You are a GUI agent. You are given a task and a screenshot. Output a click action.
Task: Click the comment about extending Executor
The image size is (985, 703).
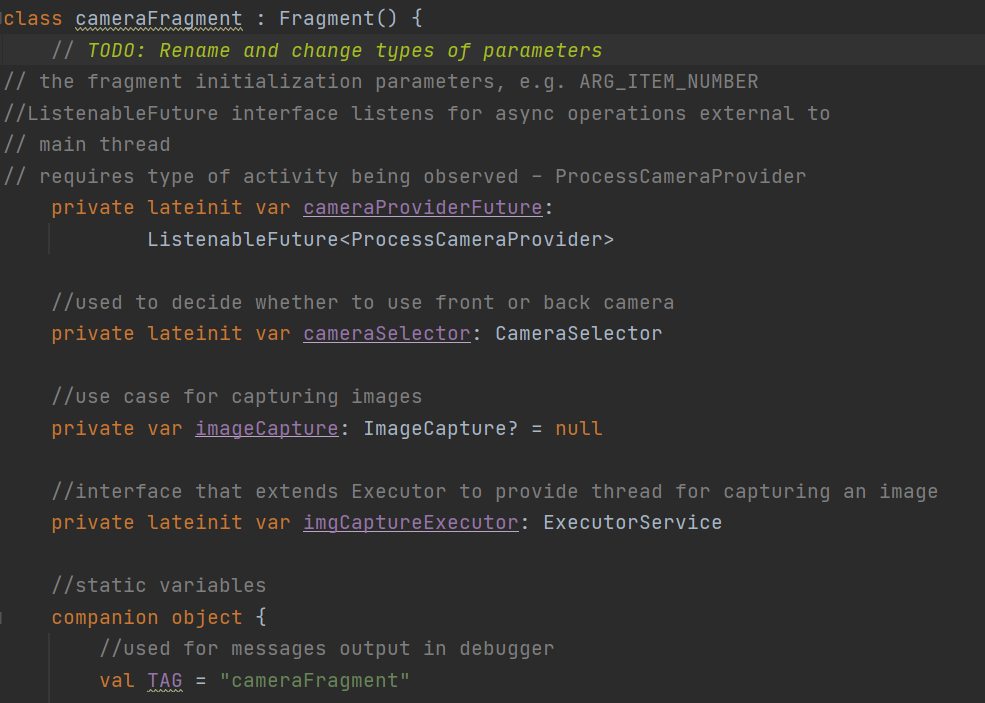(x=495, y=491)
